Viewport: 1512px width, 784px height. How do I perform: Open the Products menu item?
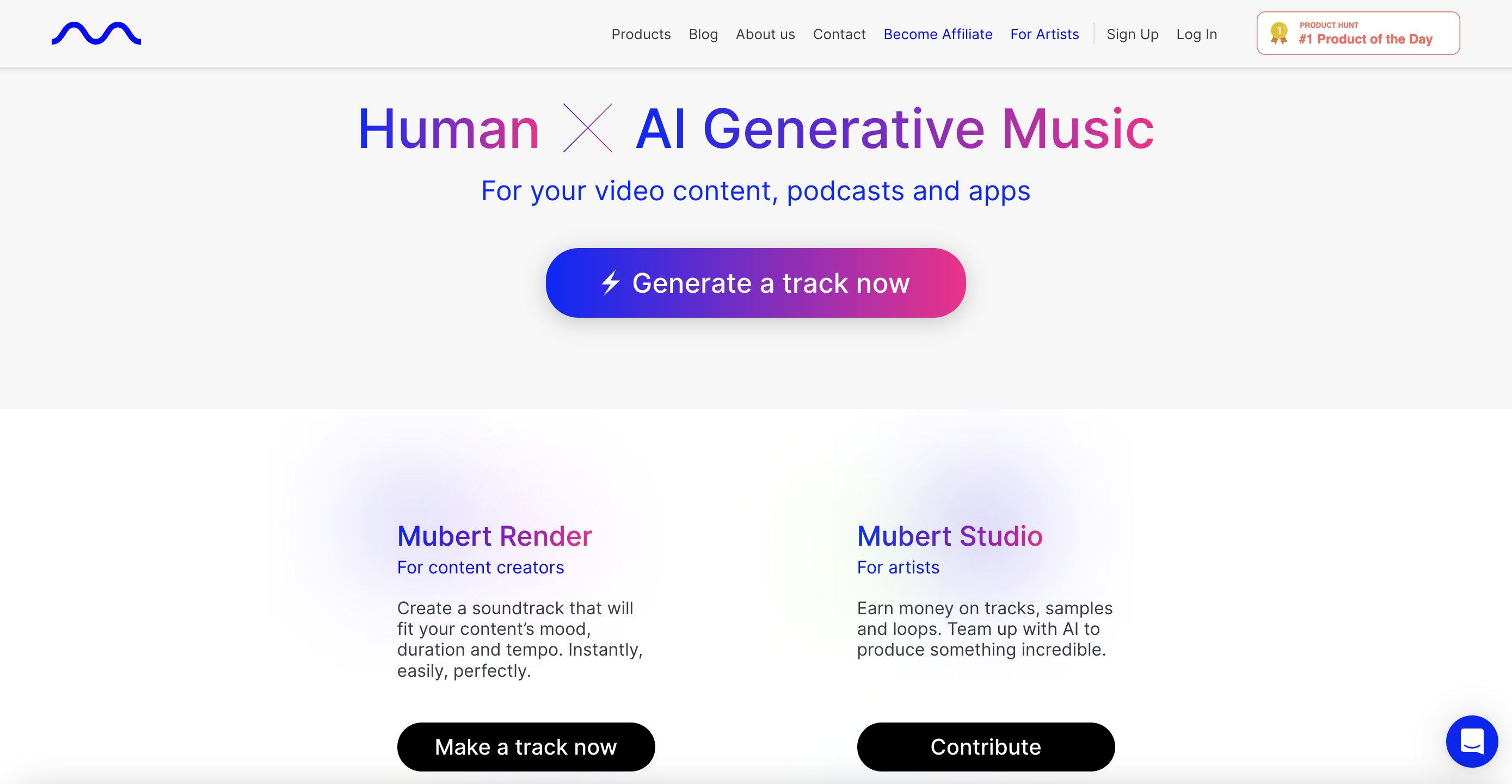[x=641, y=33]
